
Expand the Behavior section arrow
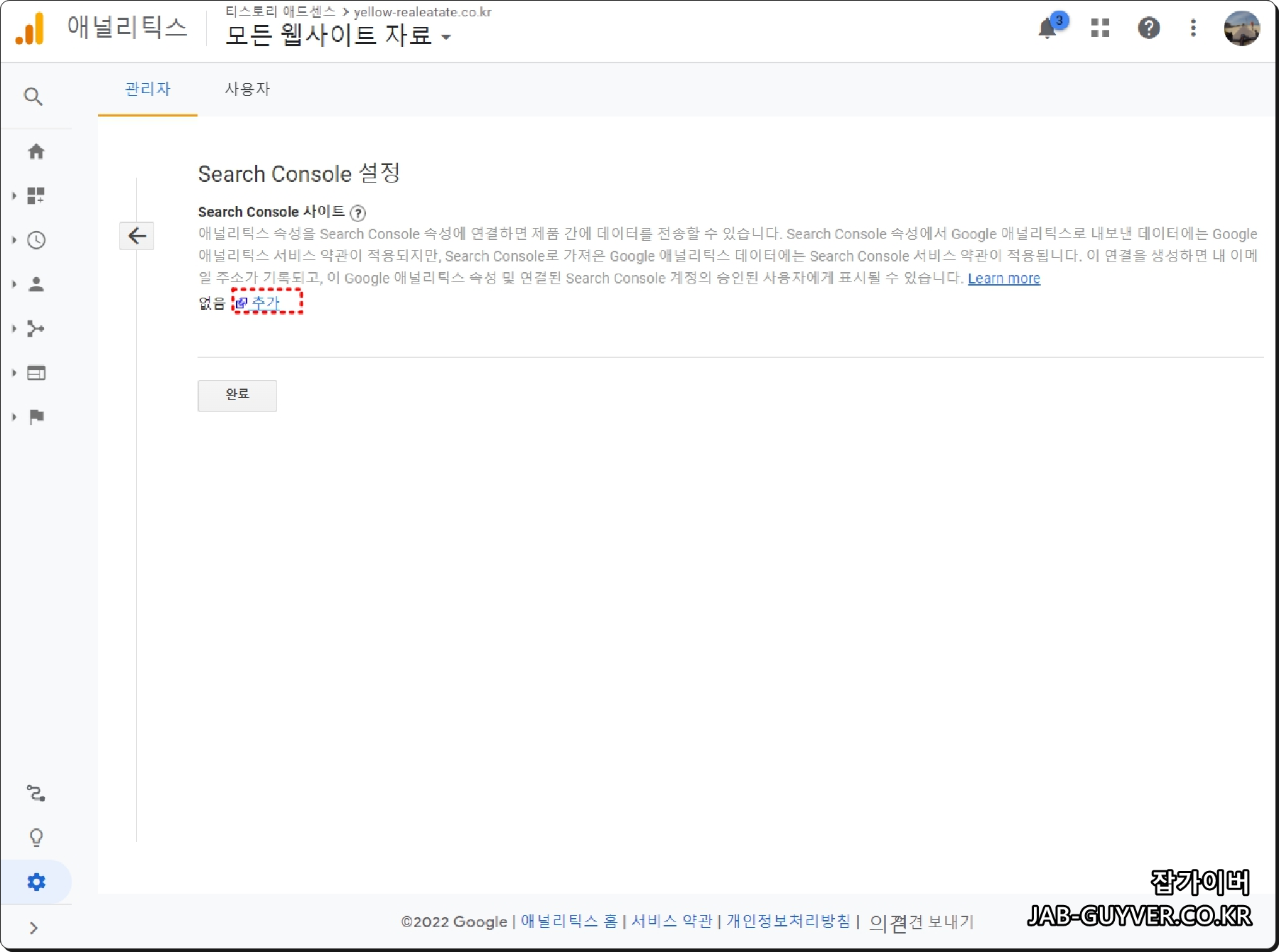pos(14,372)
